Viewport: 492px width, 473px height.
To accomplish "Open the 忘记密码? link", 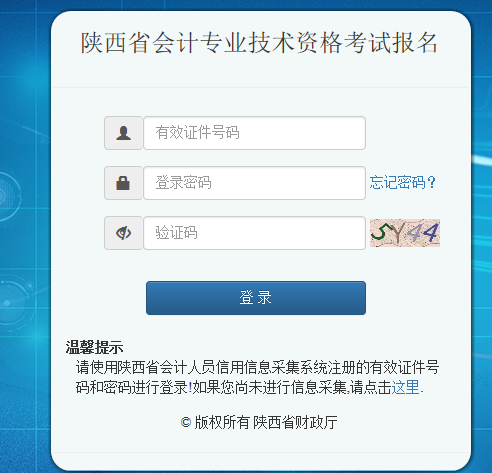I will pyautogui.click(x=402, y=182).
